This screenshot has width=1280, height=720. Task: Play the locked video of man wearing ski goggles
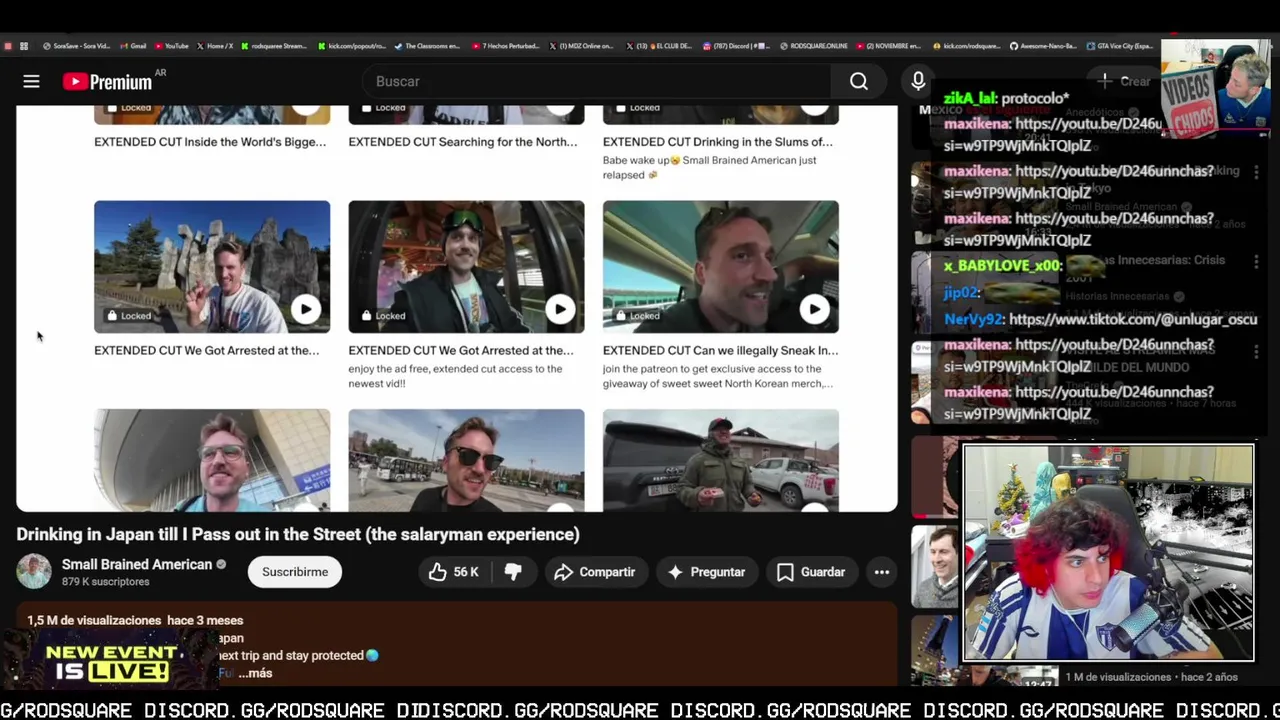point(560,309)
